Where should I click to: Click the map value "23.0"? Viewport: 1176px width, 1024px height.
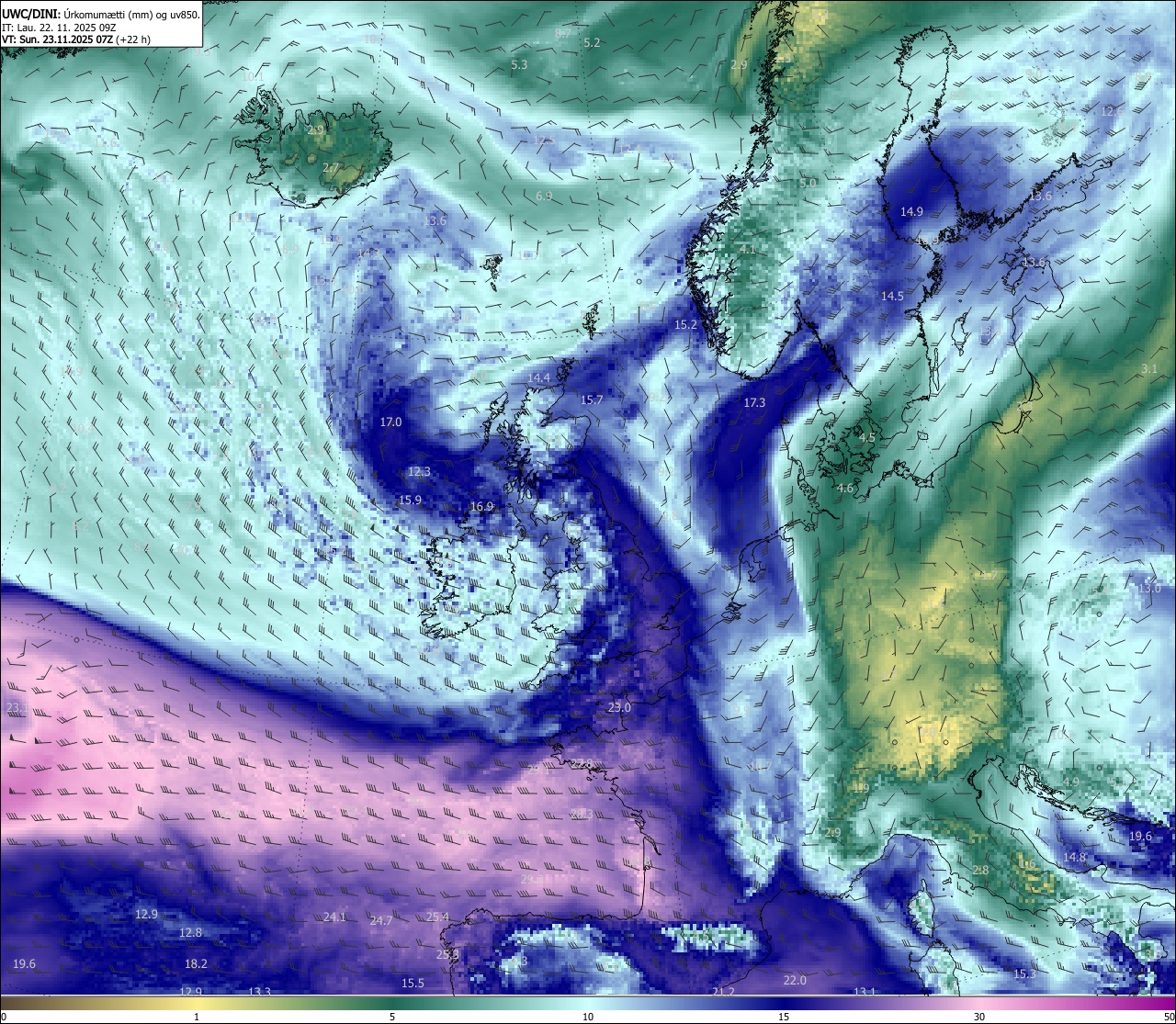[x=619, y=708]
